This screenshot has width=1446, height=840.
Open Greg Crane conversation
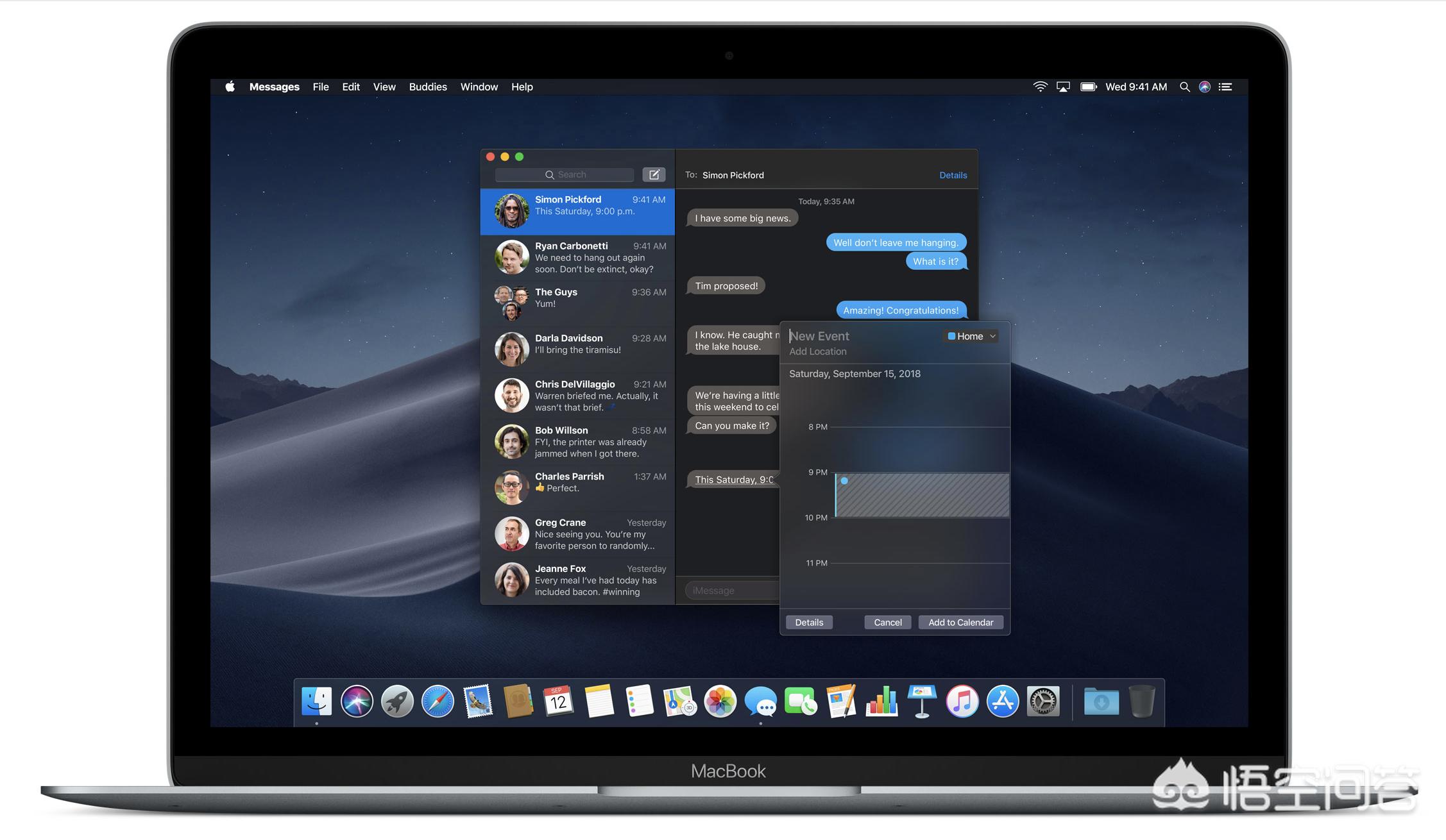click(x=577, y=535)
